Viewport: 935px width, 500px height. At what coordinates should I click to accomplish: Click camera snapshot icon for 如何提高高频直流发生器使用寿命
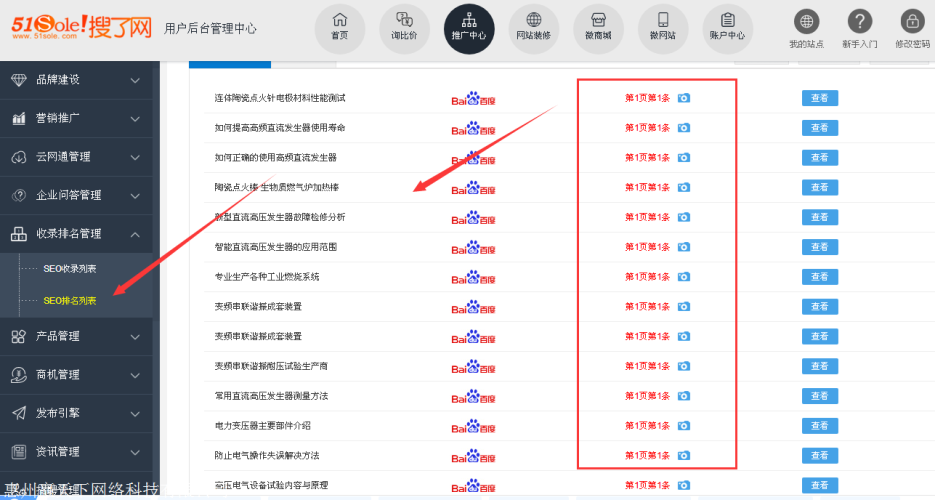pyautogui.click(x=684, y=128)
